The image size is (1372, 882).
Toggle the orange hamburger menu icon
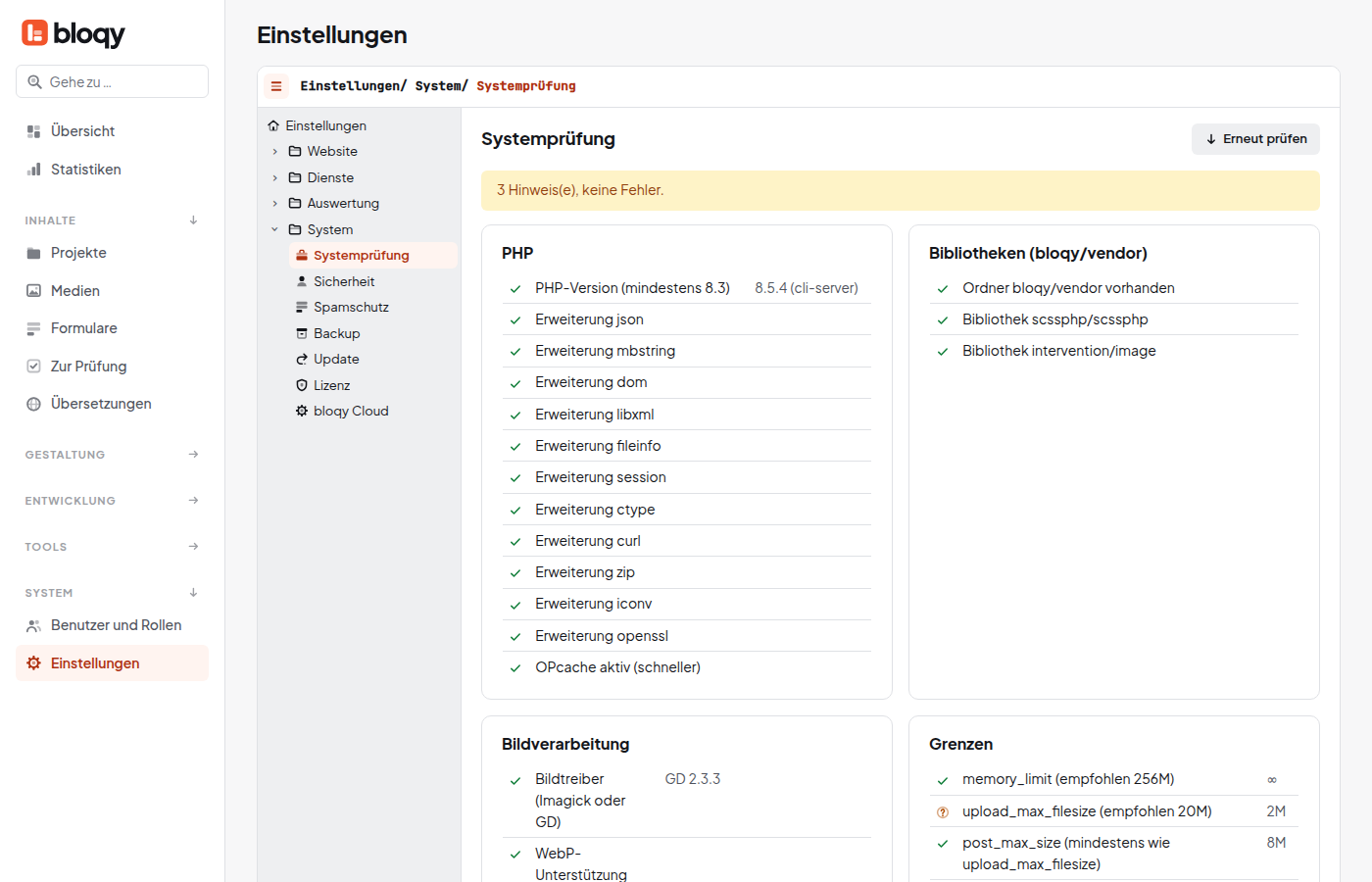pyautogui.click(x=276, y=86)
